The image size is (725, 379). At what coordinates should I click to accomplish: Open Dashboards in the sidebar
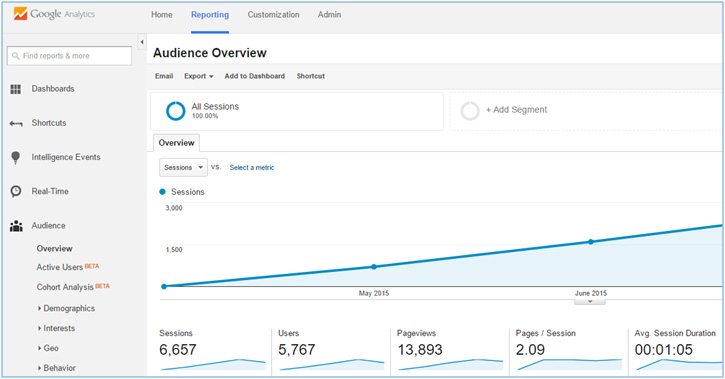click(x=53, y=89)
